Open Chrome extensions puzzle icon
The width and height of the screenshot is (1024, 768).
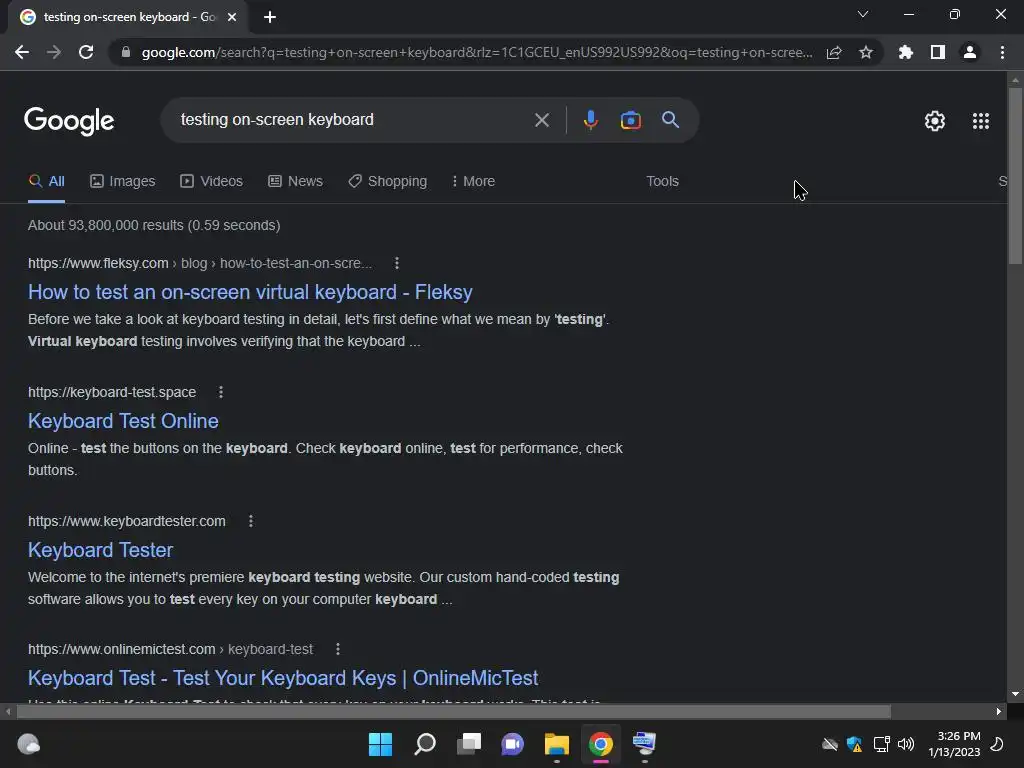(x=906, y=52)
